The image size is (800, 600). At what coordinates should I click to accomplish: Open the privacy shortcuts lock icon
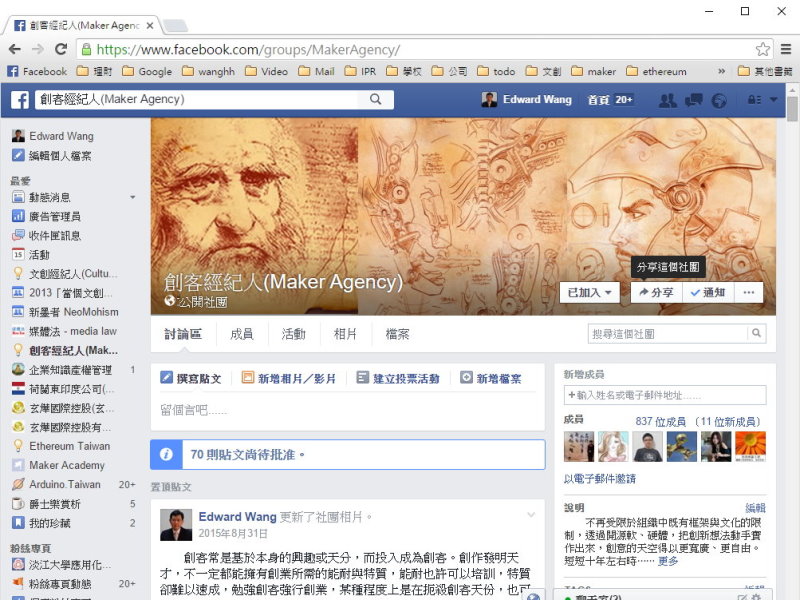(x=755, y=99)
